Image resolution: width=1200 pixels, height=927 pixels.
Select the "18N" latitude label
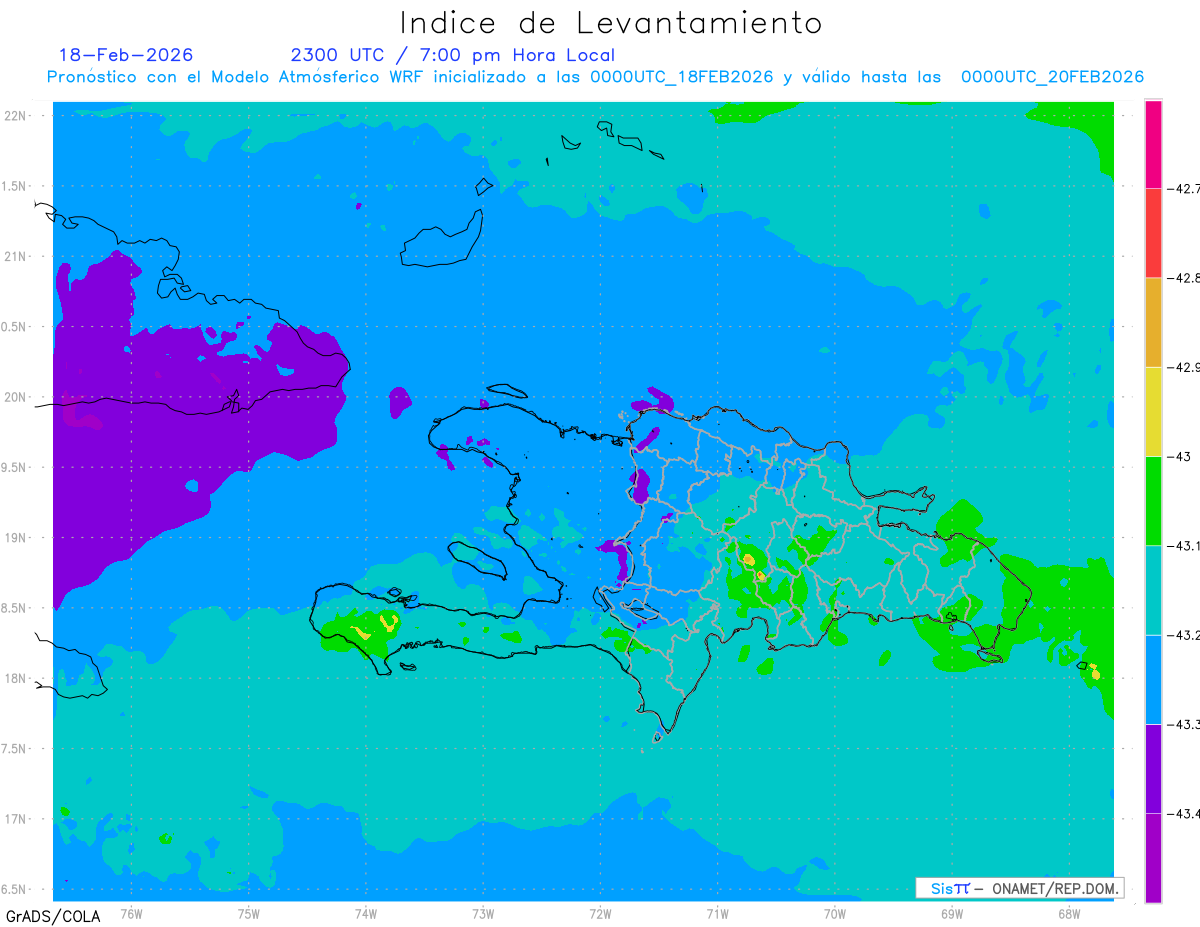(17, 679)
